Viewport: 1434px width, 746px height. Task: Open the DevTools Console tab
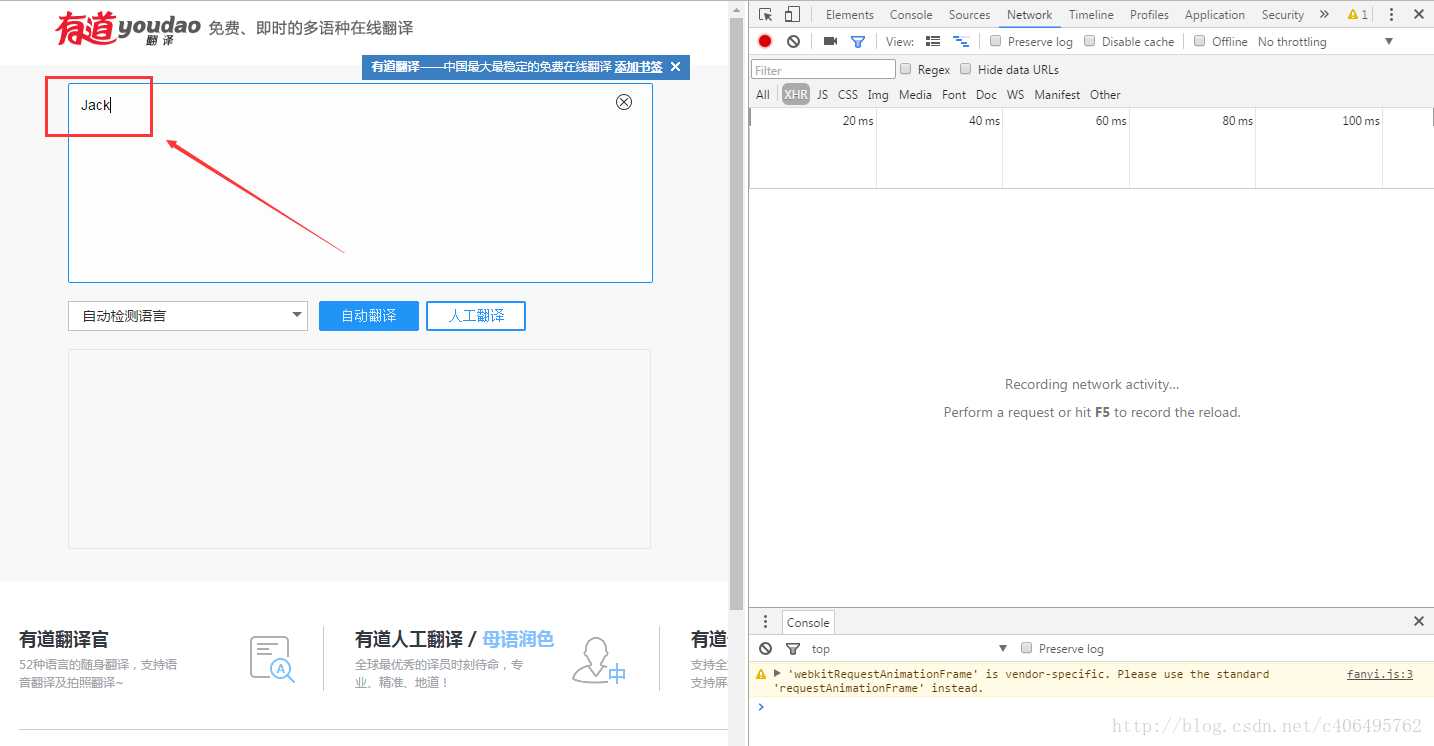coord(911,14)
